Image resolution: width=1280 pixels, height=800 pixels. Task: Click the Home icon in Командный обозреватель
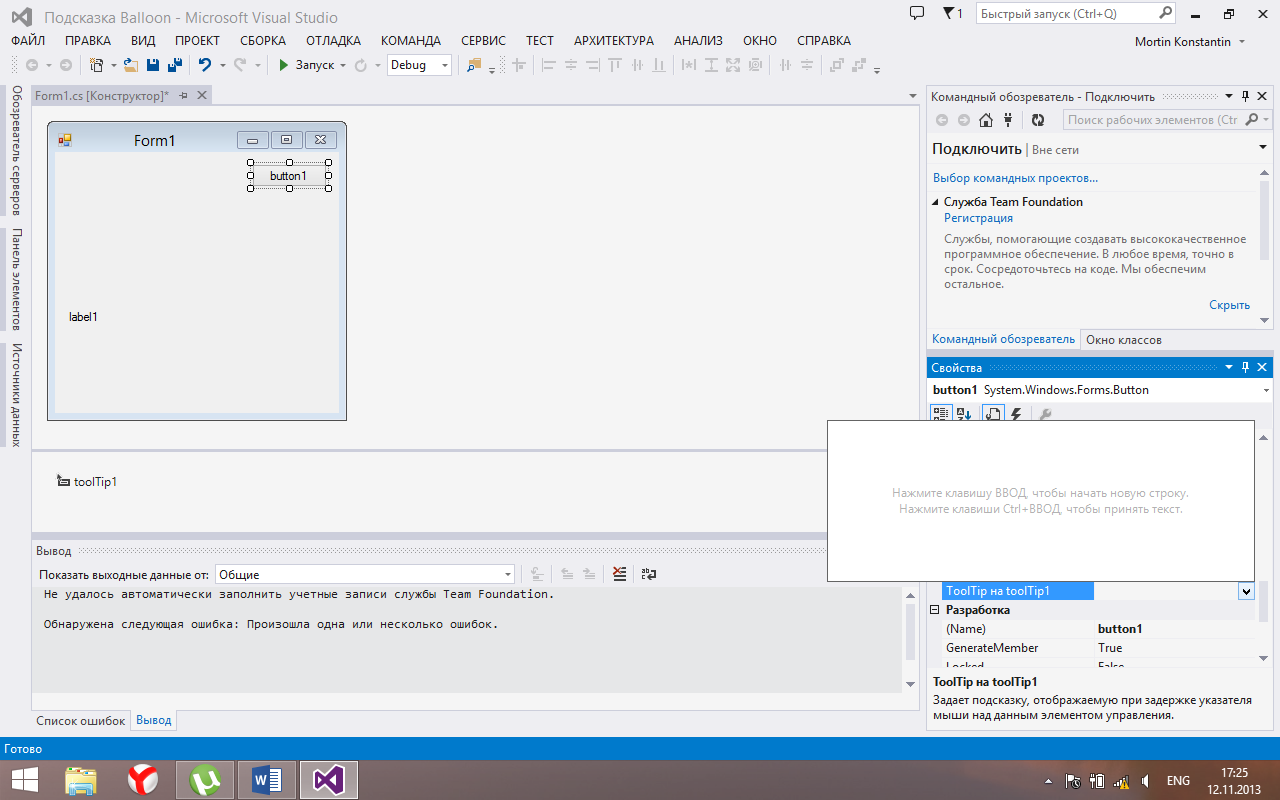(986, 120)
